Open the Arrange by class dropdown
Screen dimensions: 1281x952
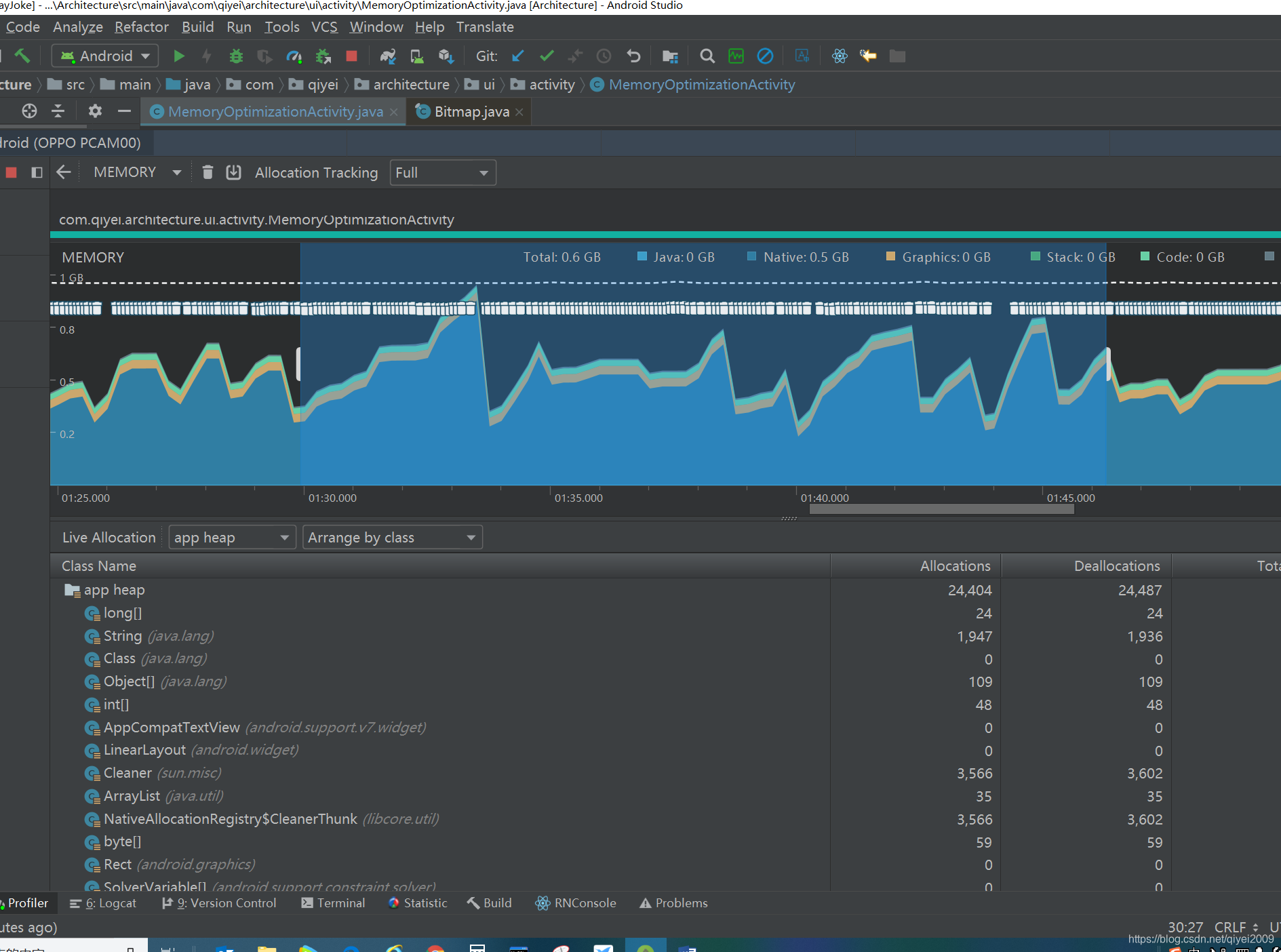coord(393,537)
